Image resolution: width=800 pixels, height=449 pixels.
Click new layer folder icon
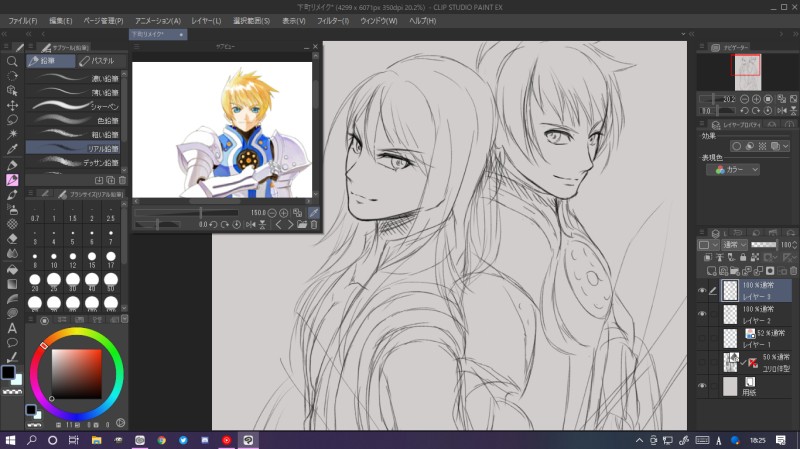coord(735,270)
